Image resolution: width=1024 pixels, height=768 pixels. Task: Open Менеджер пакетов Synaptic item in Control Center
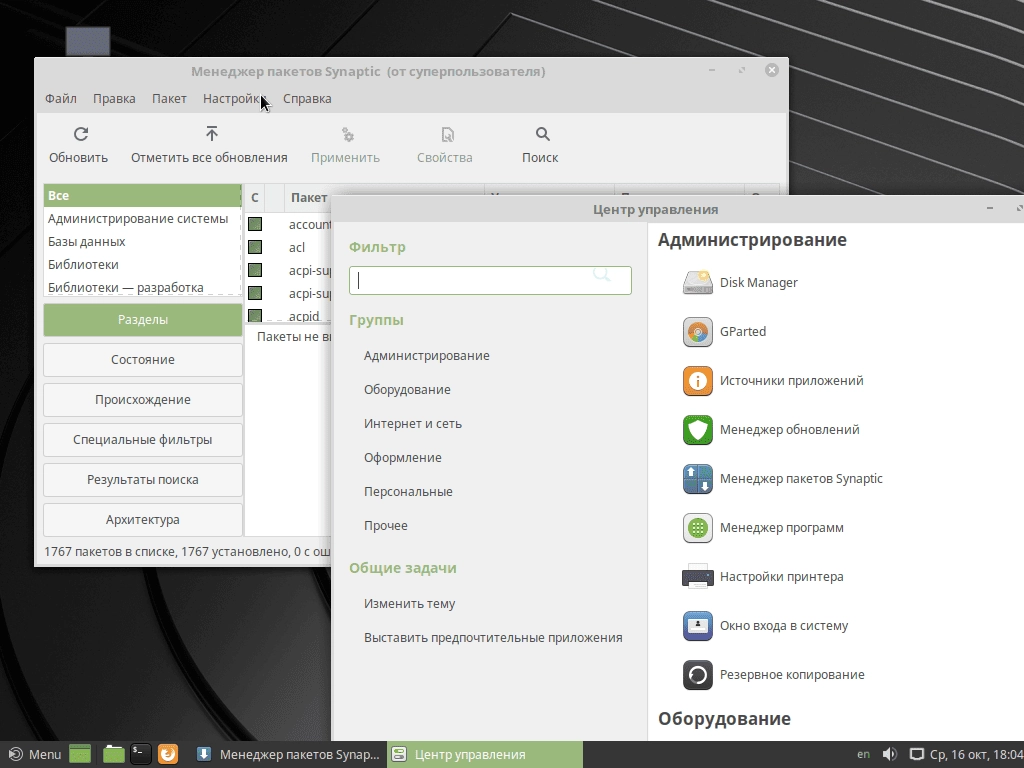pyautogui.click(x=782, y=479)
